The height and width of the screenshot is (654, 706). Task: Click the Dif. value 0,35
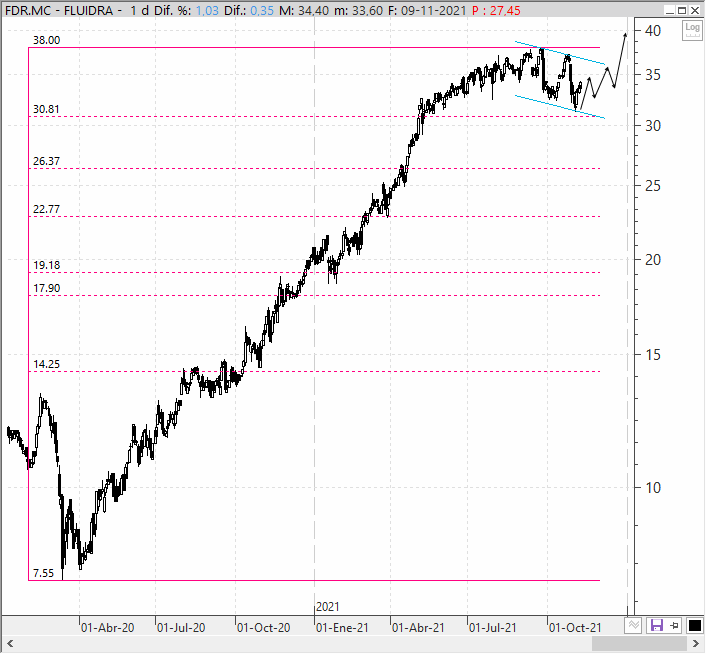[262, 10]
